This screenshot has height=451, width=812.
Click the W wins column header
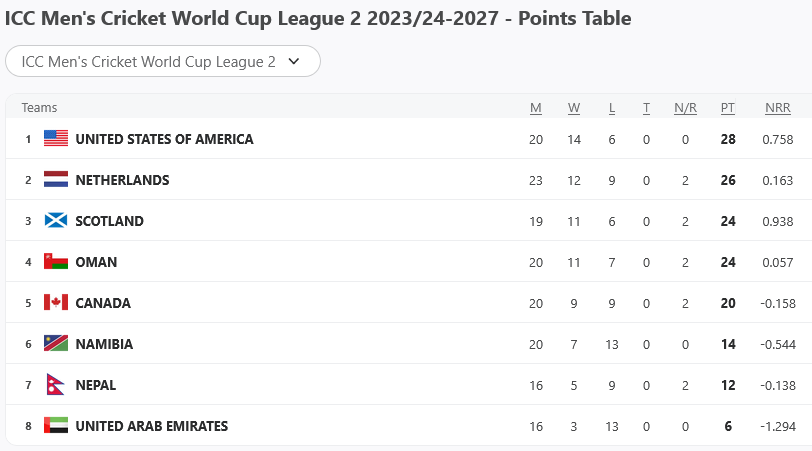click(x=574, y=108)
